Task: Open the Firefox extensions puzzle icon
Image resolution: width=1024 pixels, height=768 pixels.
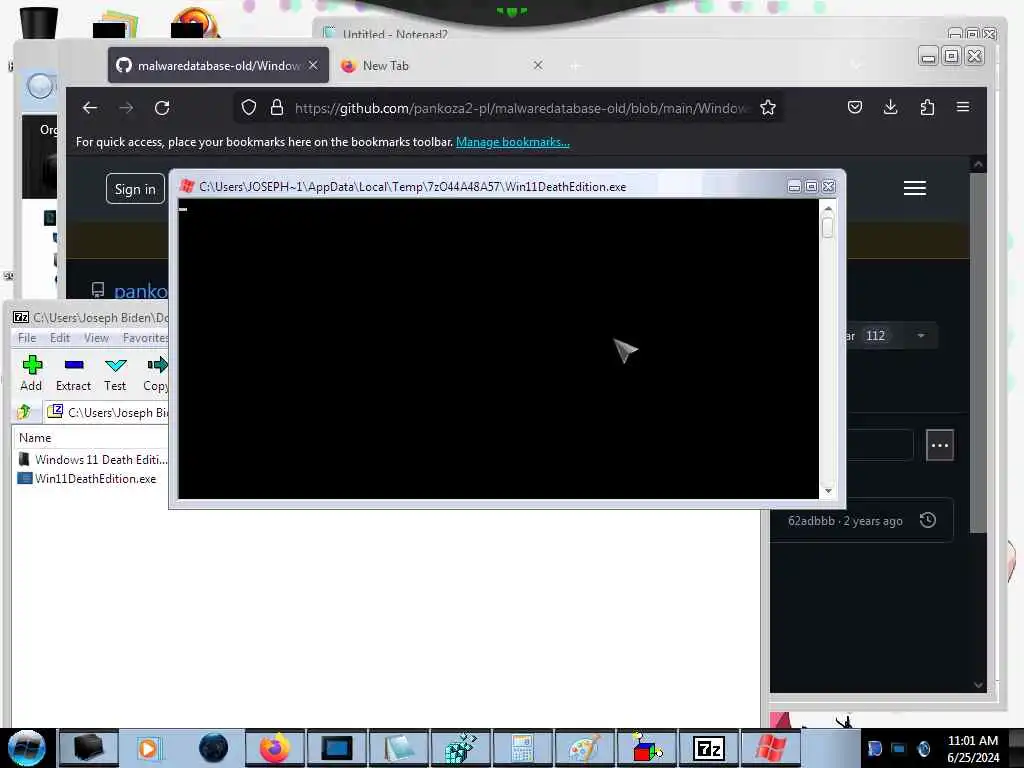Action: (x=927, y=107)
